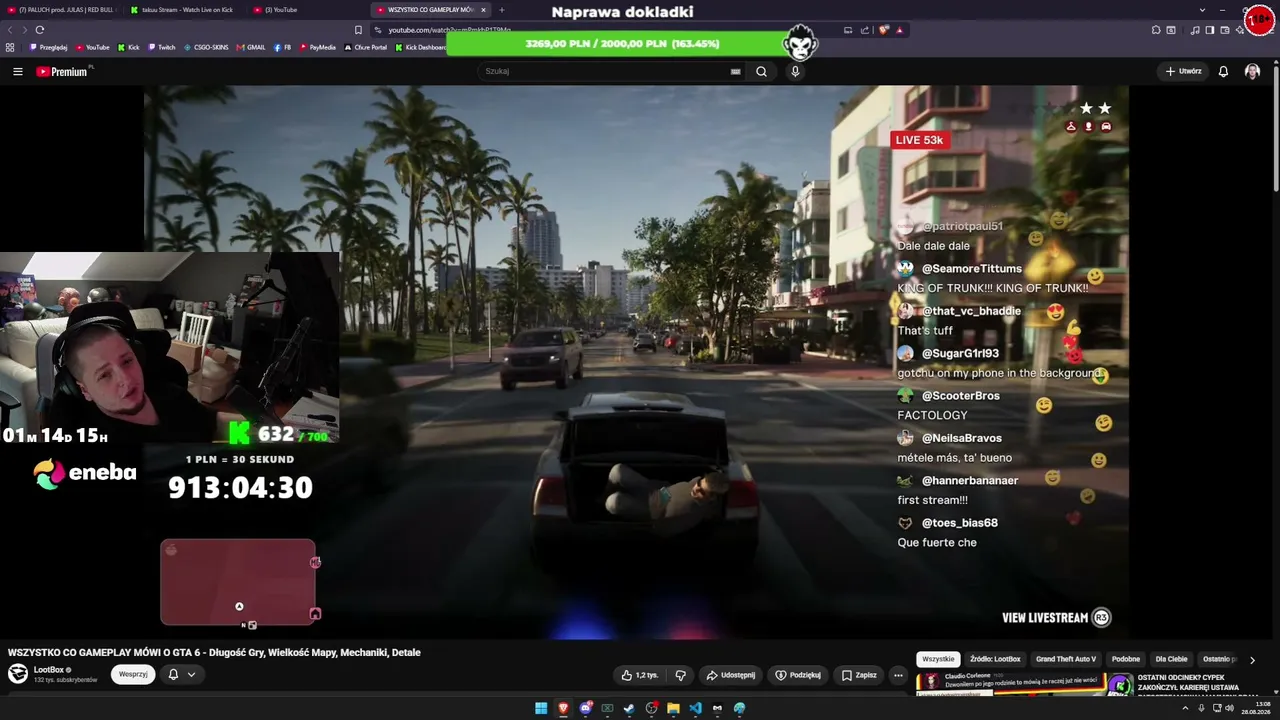Open Brave Rewards triangle icon

(x=899, y=30)
